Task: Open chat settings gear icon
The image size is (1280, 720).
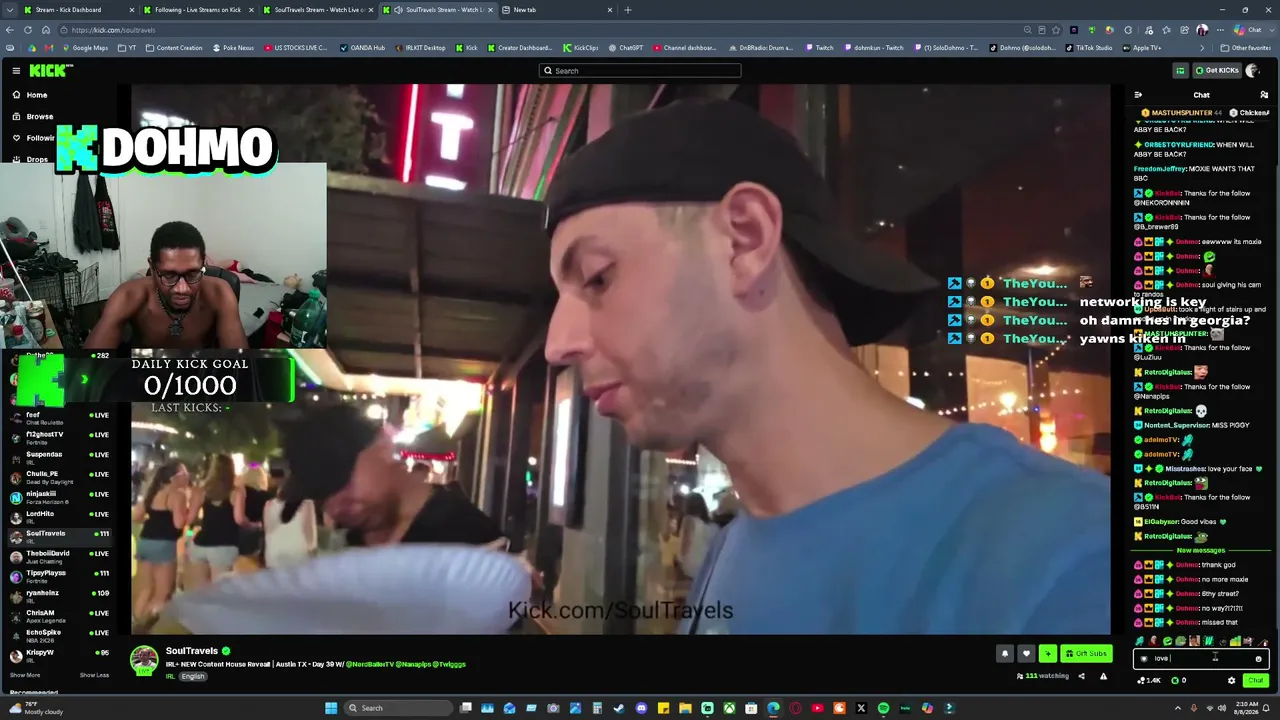Action: click(1231, 680)
